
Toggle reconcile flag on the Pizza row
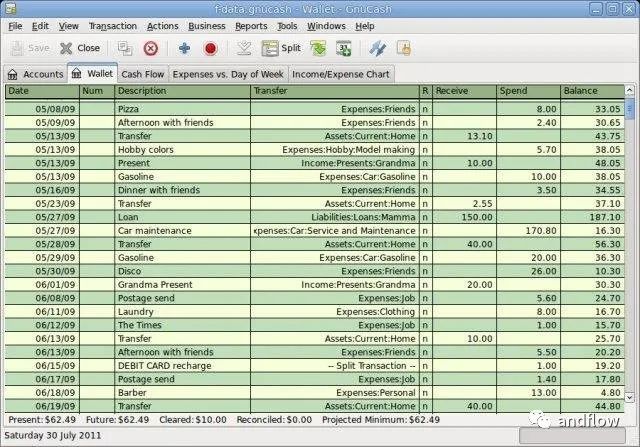click(x=425, y=108)
